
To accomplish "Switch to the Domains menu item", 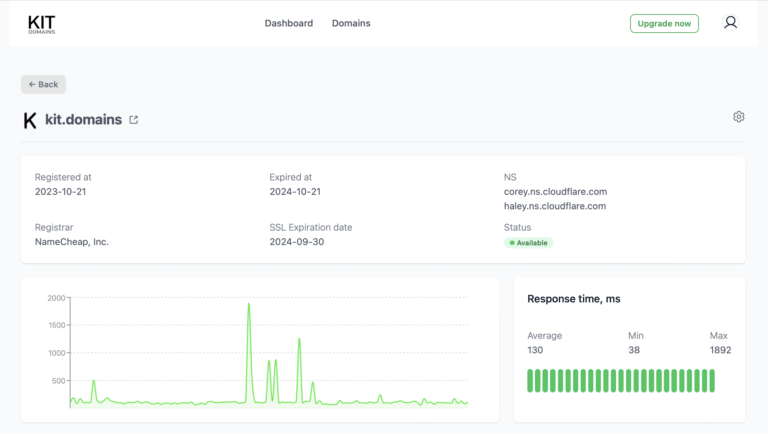I will click(x=351, y=23).
